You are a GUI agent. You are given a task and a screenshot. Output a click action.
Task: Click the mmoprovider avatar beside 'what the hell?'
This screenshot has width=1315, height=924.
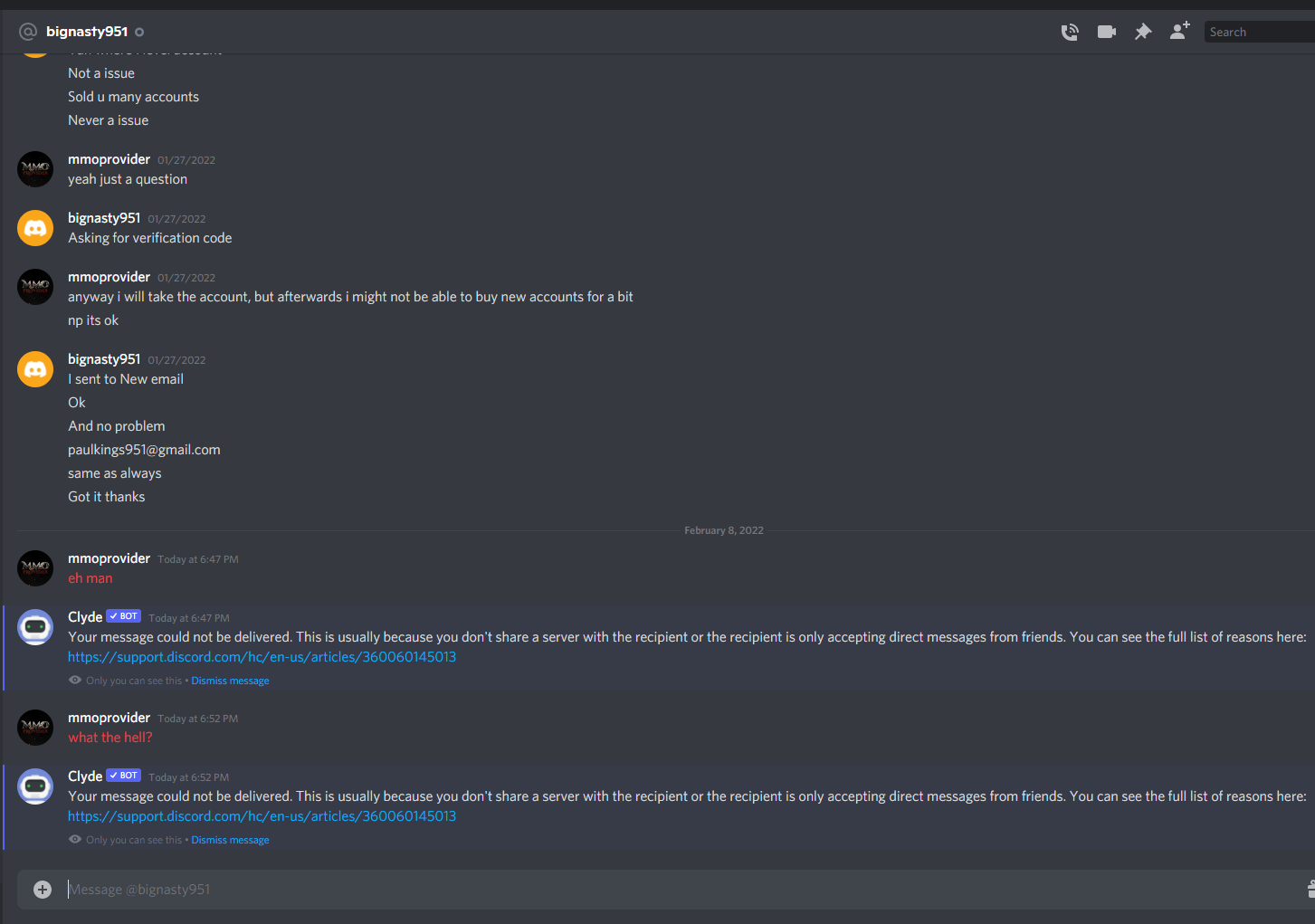[35, 728]
